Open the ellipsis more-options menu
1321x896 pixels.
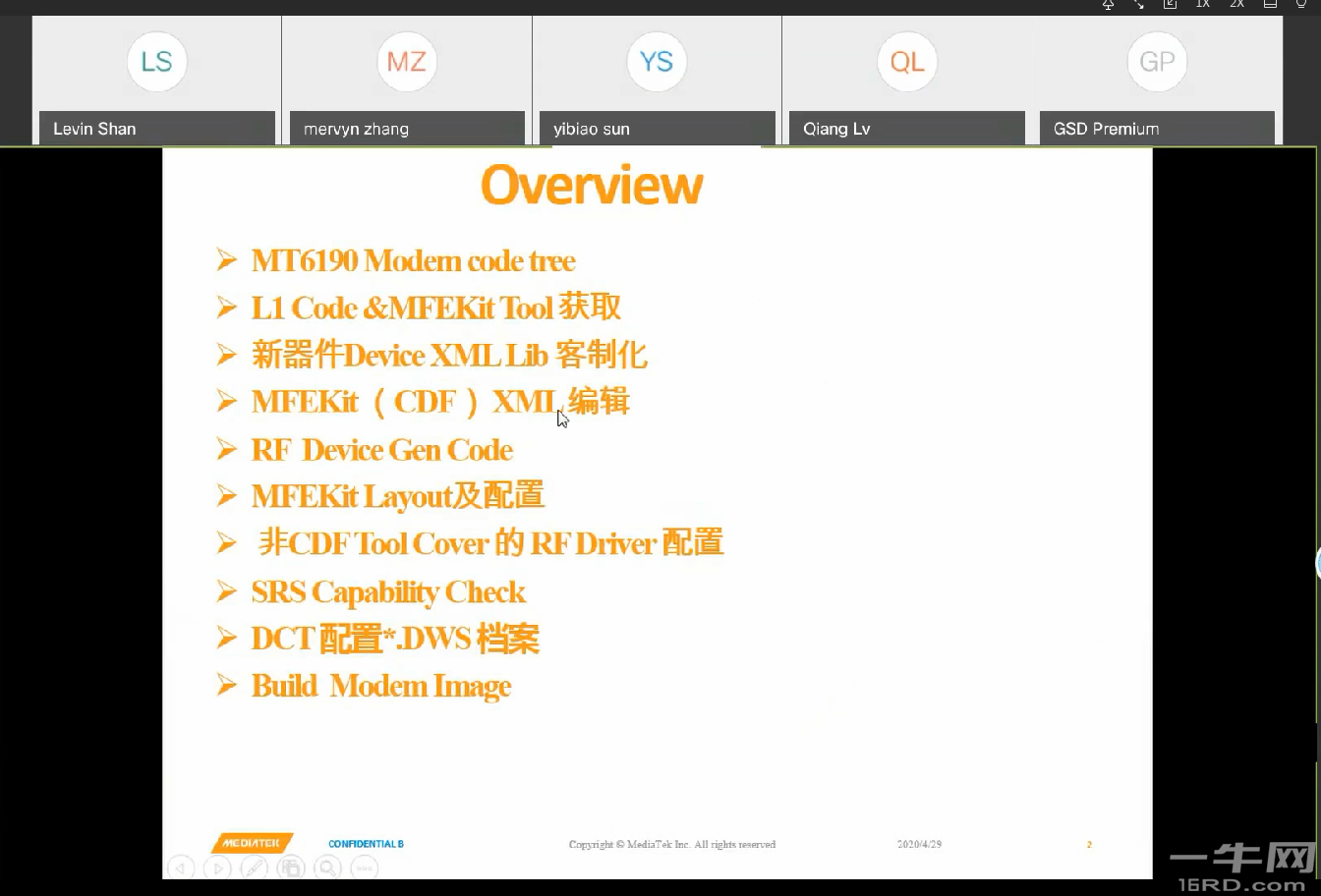[x=364, y=868]
